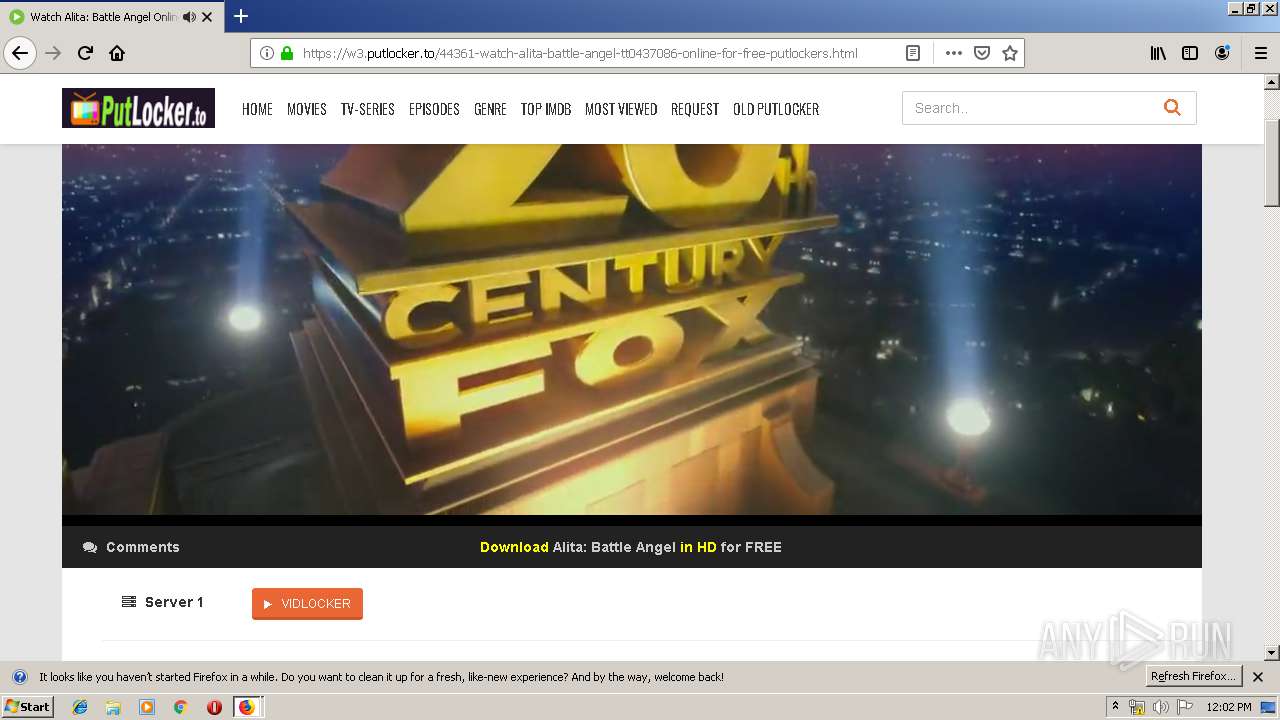Launch Opera from taskbar
1280x720 pixels.
(x=214, y=707)
